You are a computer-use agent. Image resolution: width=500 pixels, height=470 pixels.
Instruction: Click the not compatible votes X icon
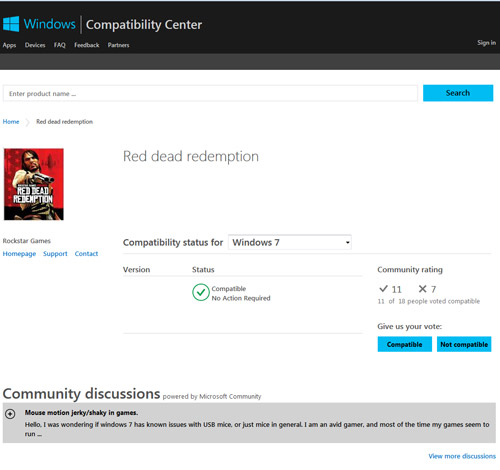pyautogui.click(x=422, y=289)
